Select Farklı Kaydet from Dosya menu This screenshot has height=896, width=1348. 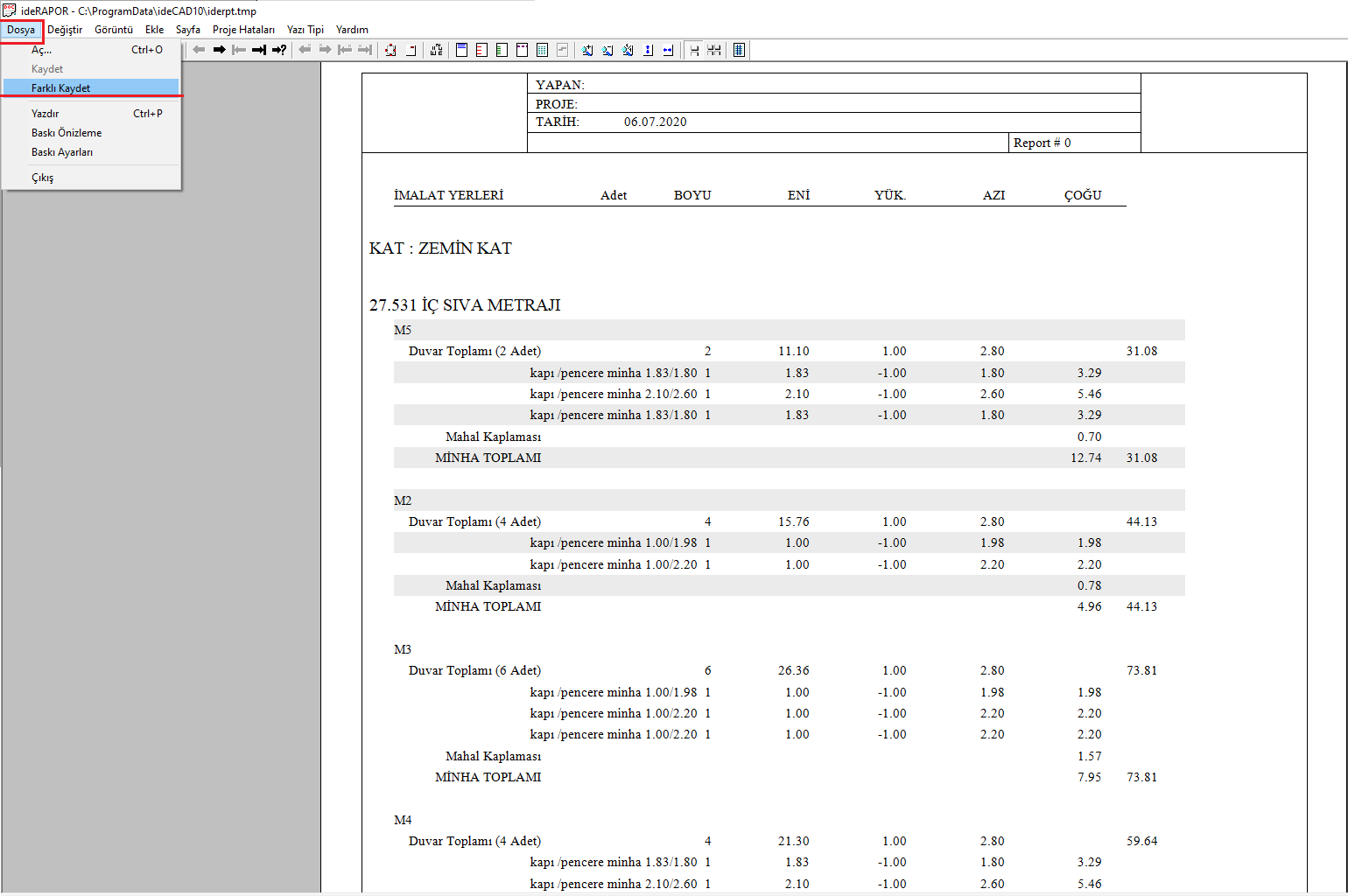[x=61, y=88]
